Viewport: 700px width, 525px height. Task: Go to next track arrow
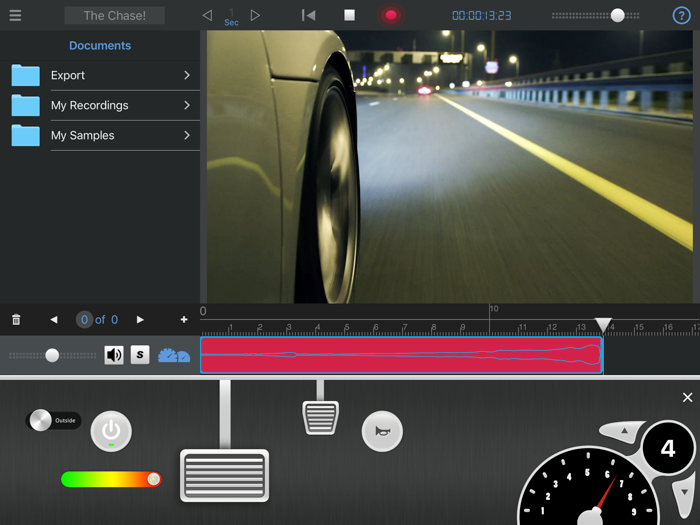tap(140, 320)
